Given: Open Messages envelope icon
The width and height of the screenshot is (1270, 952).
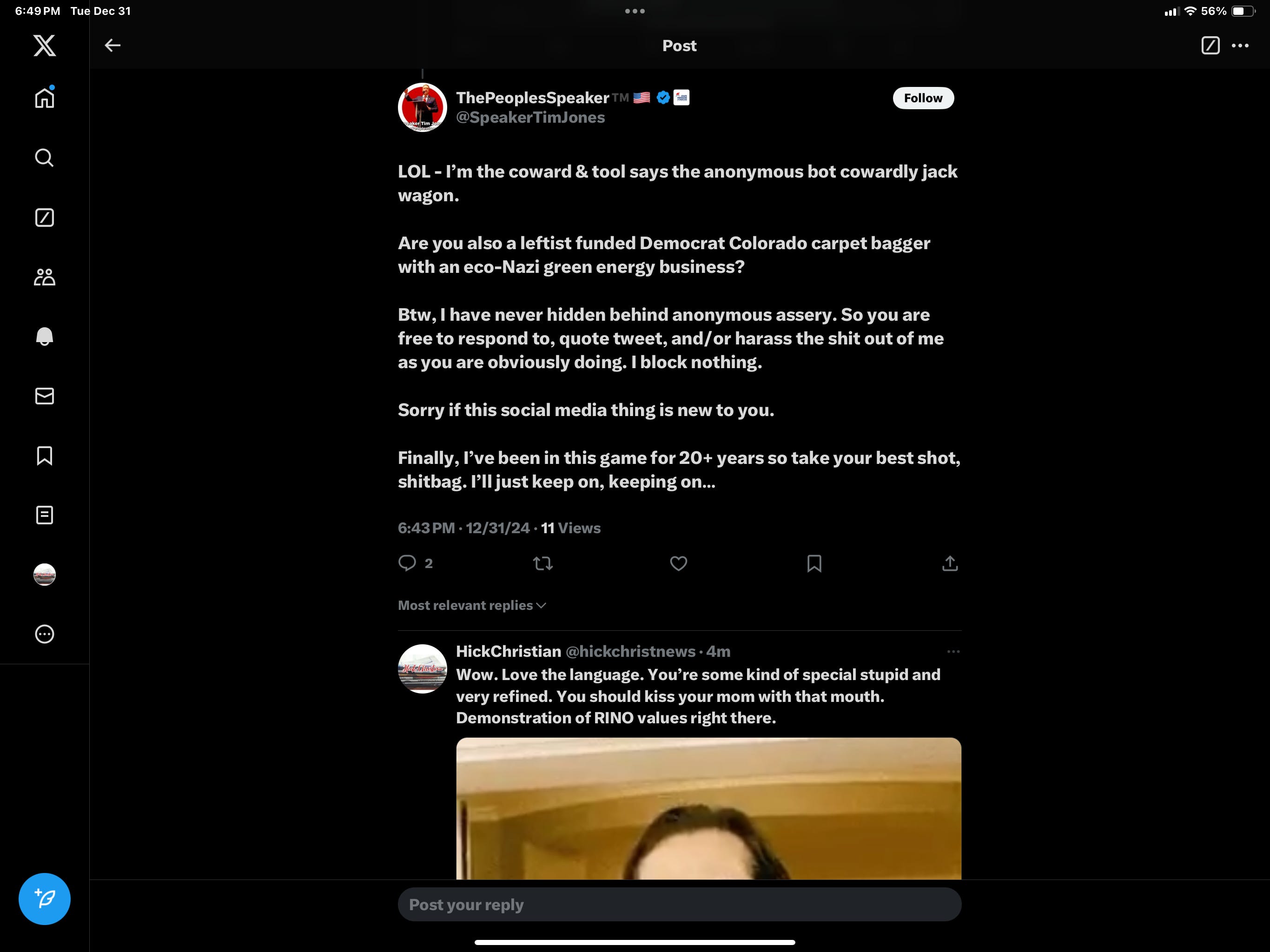Looking at the screenshot, I should (x=44, y=396).
